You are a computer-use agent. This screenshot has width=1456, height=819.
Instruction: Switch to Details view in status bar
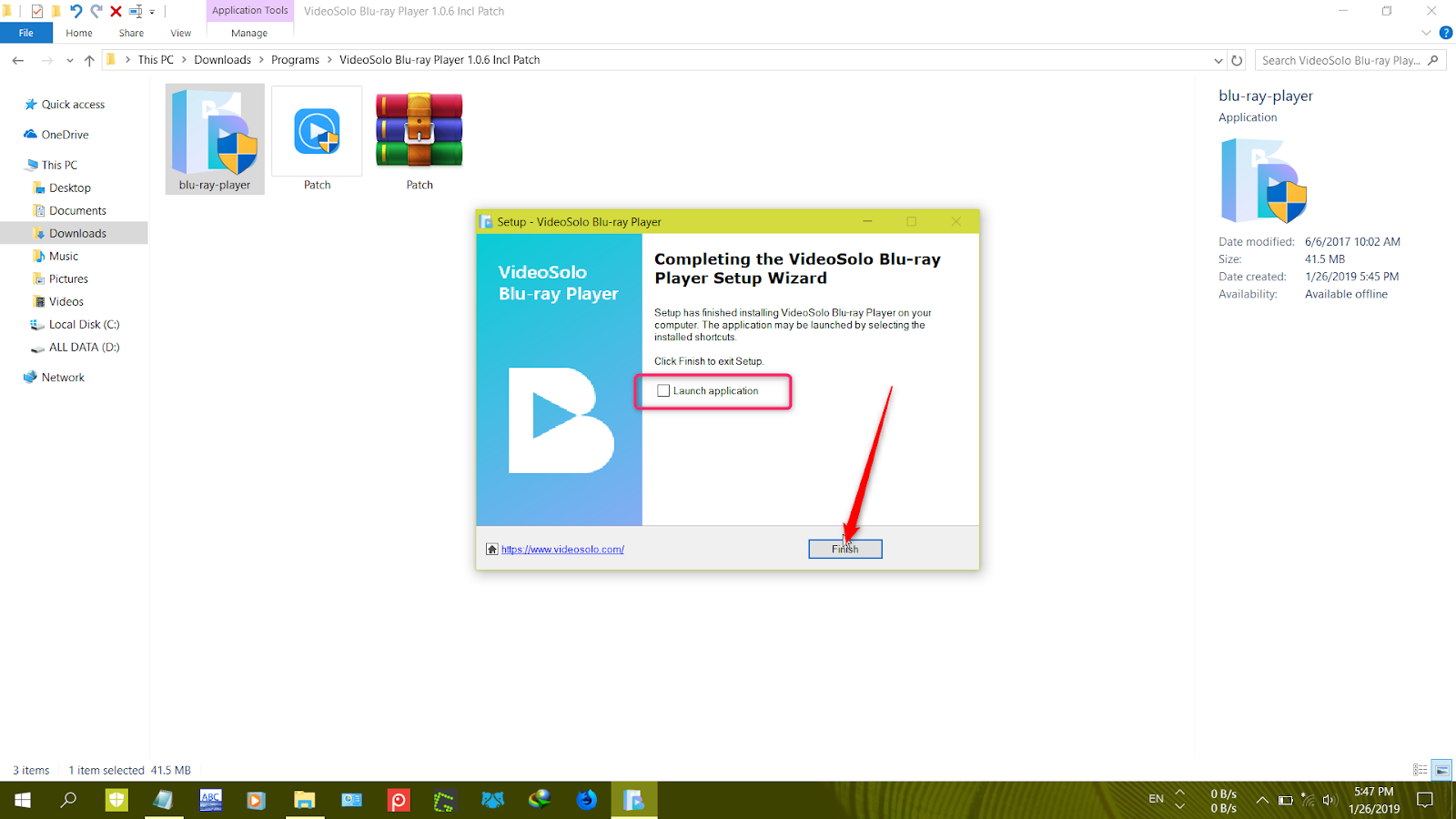[1420, 770]
